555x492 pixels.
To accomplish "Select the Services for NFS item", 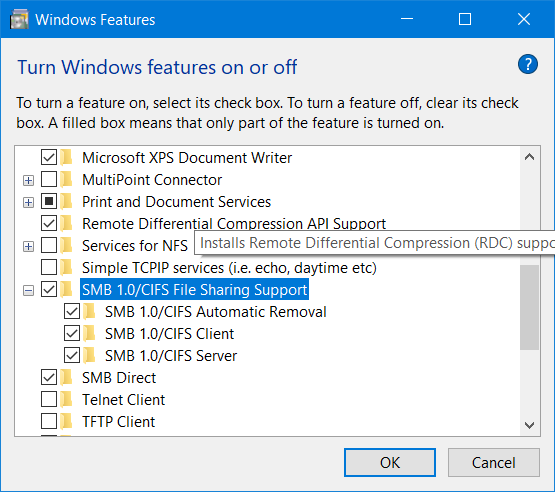I will (135, 246).
